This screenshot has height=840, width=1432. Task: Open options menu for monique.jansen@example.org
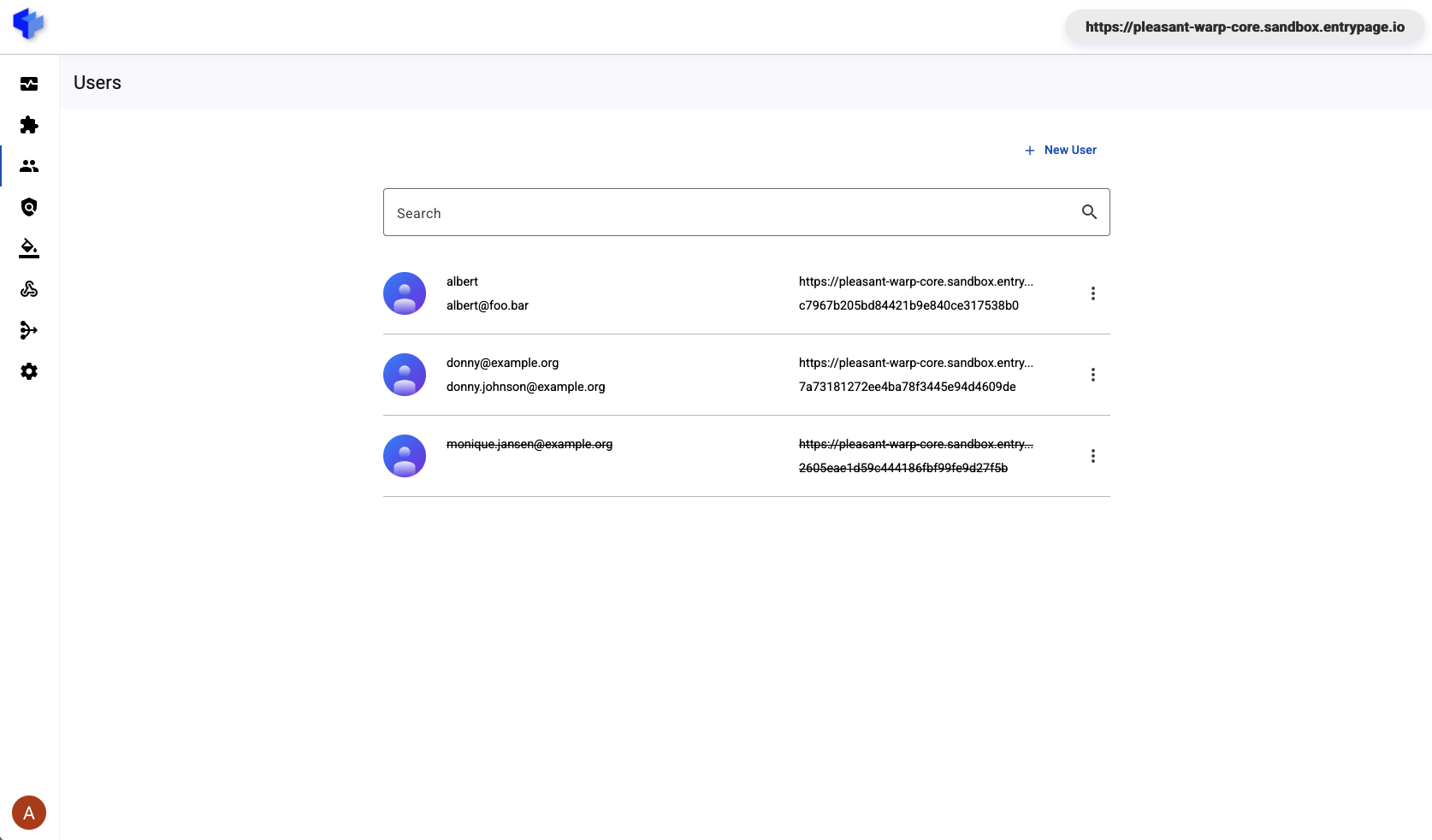point(1092,456)
